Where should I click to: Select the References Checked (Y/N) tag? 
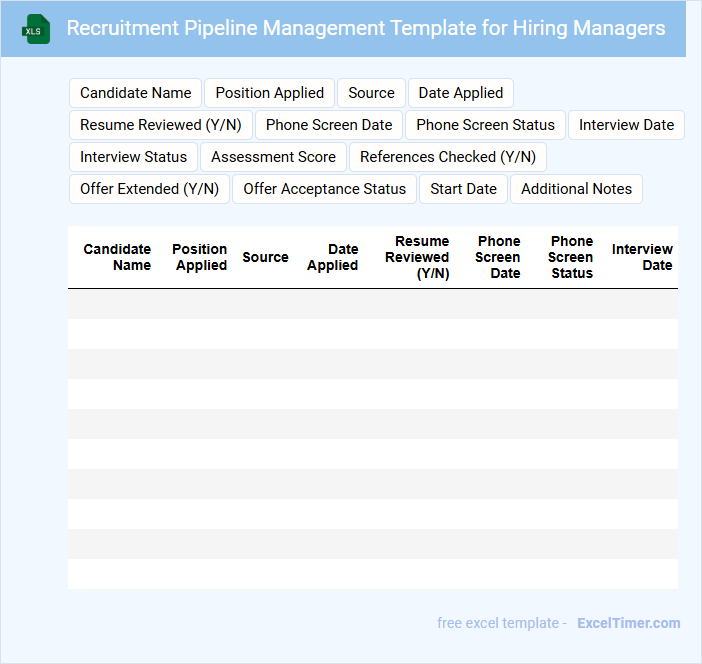point(447,157)
